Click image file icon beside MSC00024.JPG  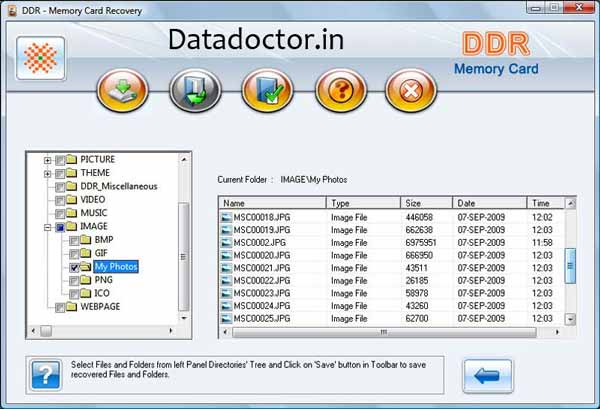[x=226, y=306]
